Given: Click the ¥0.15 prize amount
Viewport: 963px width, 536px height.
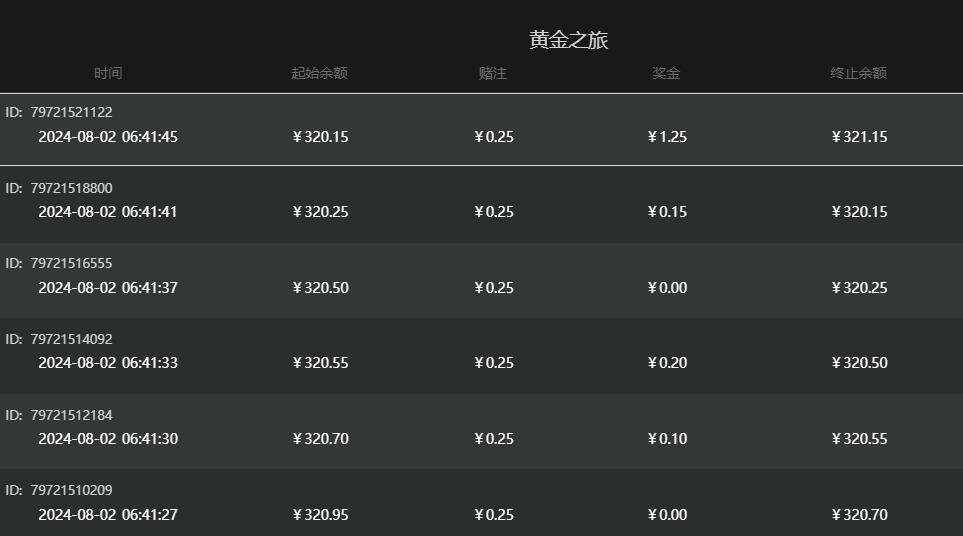Looking at the screenshot, I should click(667, 212).
